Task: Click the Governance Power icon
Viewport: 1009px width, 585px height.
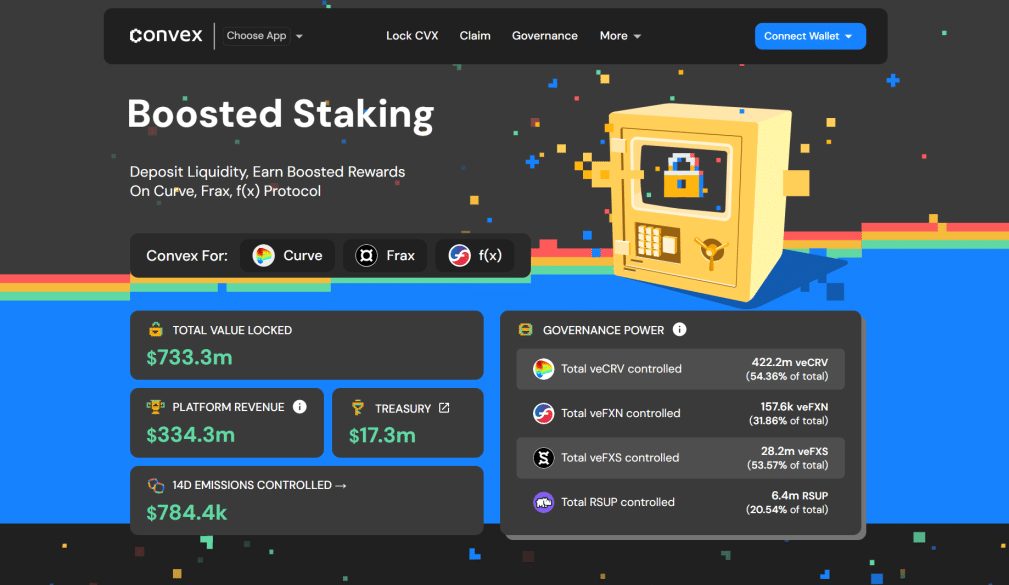Action: 526,330
